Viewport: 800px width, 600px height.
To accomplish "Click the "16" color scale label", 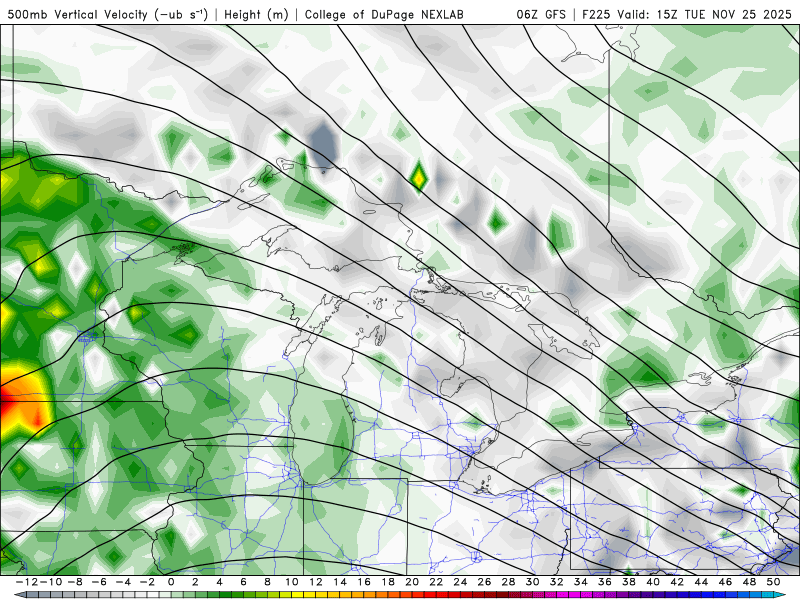I will click(x=364, y=582).
